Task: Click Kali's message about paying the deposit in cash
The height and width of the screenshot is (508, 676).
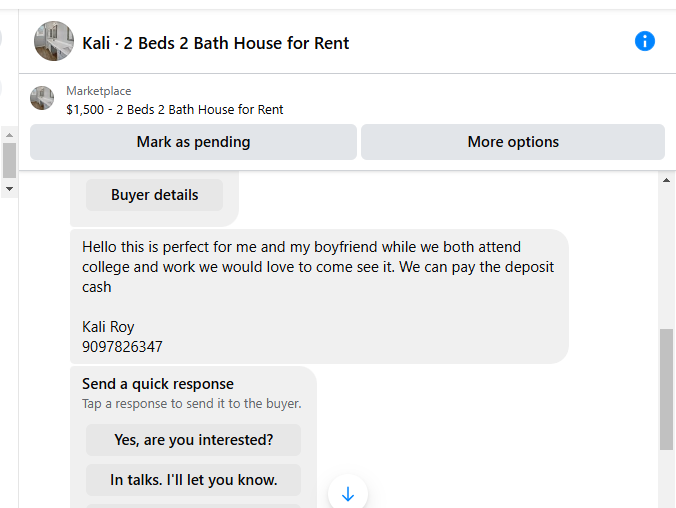Action: [319, 297]
